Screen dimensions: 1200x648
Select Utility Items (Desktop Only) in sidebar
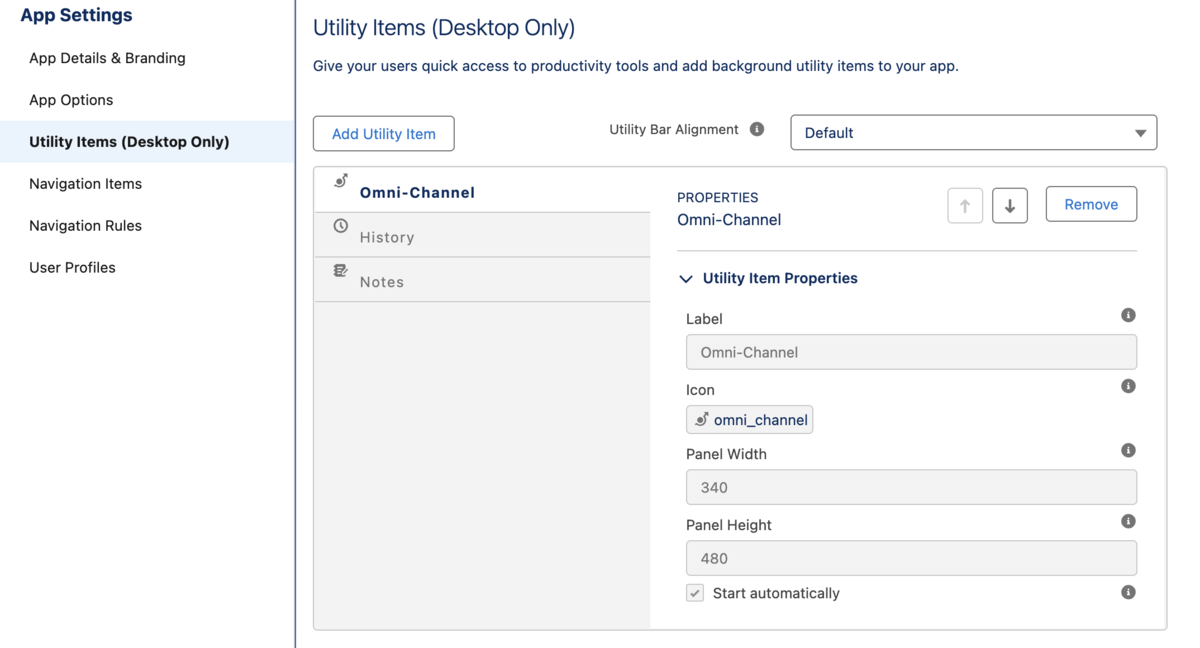147,142
